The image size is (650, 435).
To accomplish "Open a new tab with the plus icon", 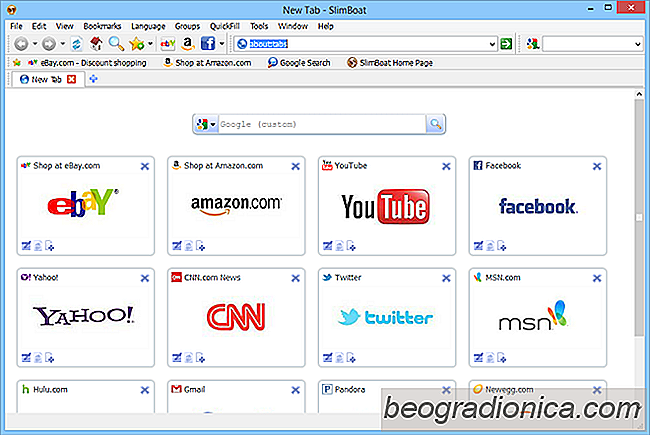I will (94, 79).
